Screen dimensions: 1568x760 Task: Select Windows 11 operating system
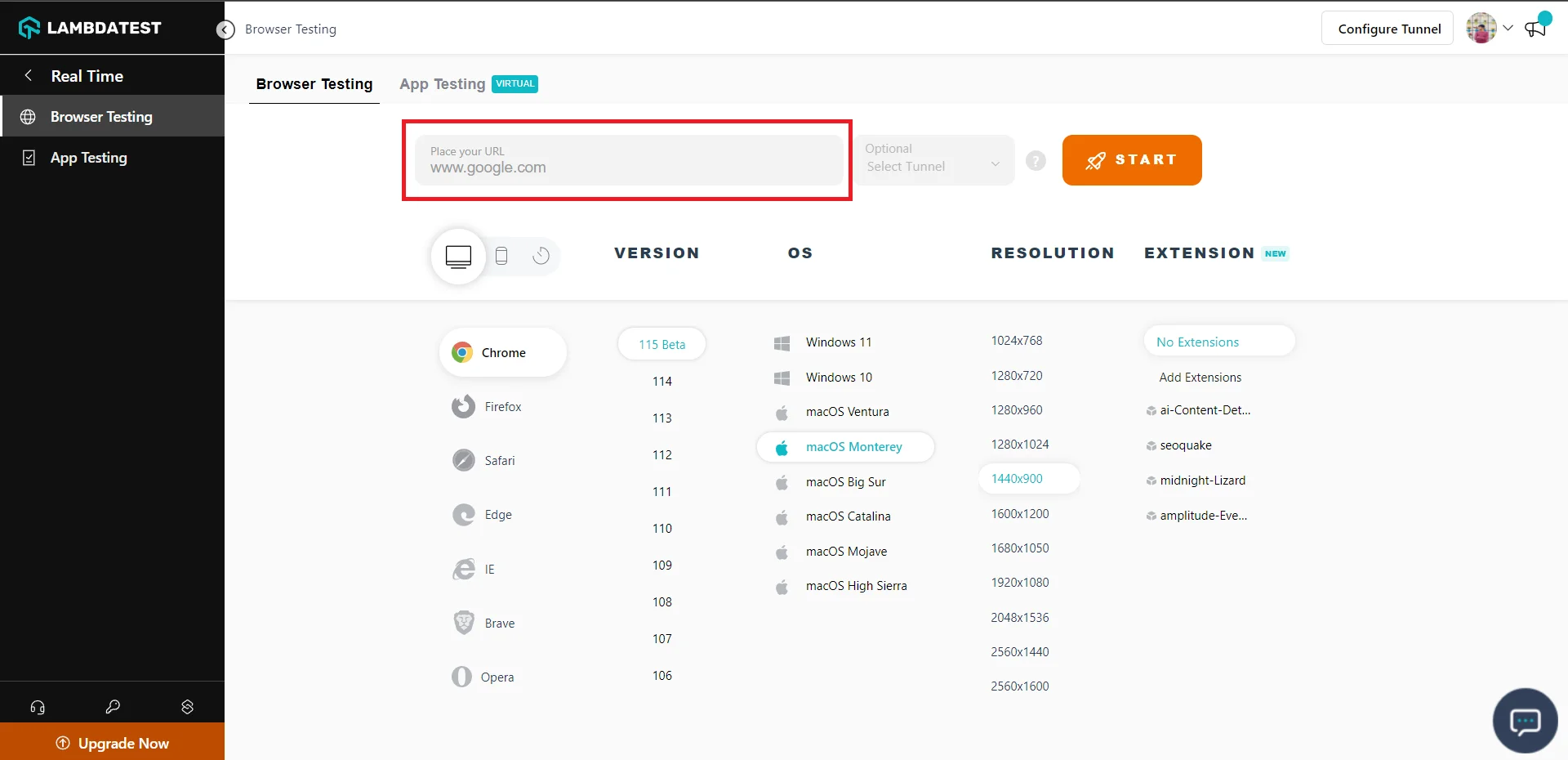click(823, 342)
